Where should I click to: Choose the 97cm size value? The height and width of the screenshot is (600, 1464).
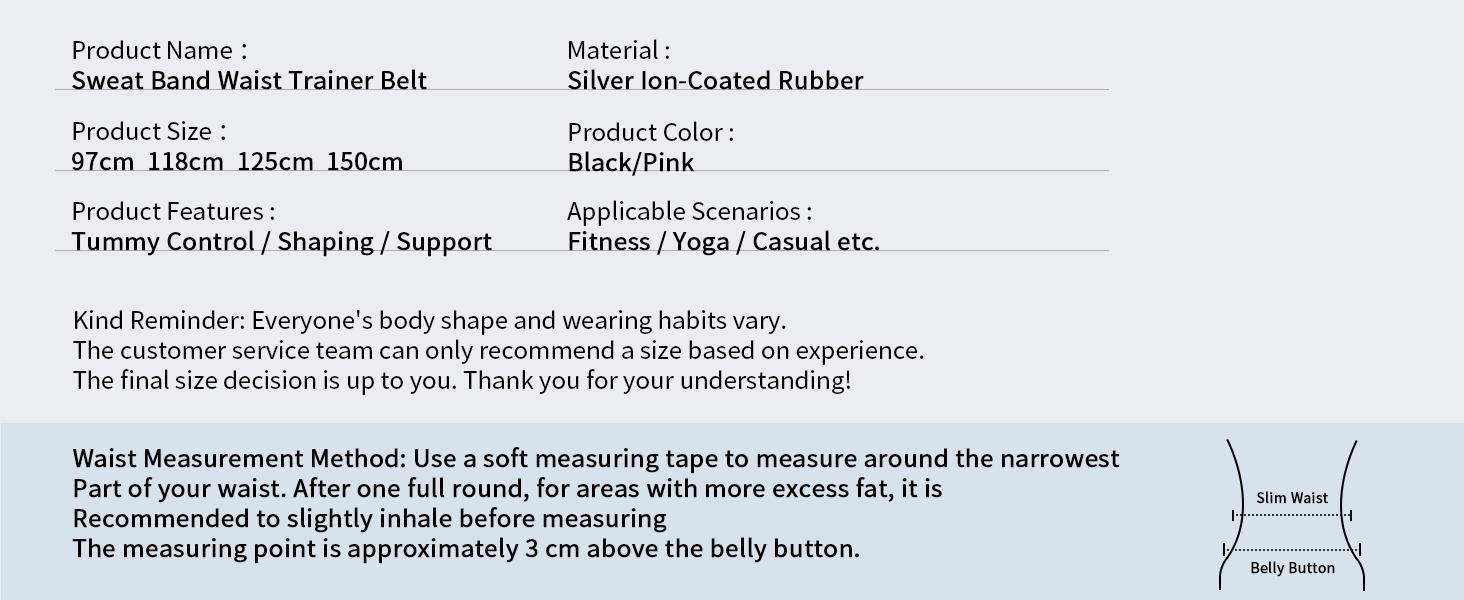coord(102,161)
